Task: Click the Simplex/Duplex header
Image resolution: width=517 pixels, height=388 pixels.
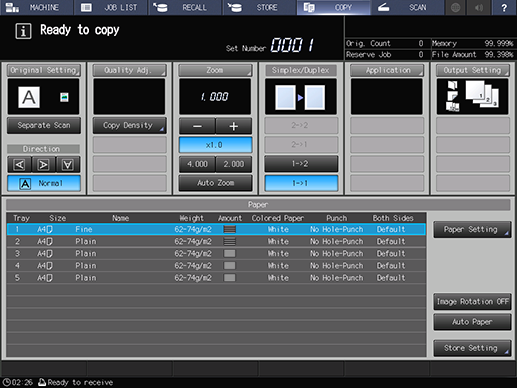Action: tap(301, 70)
